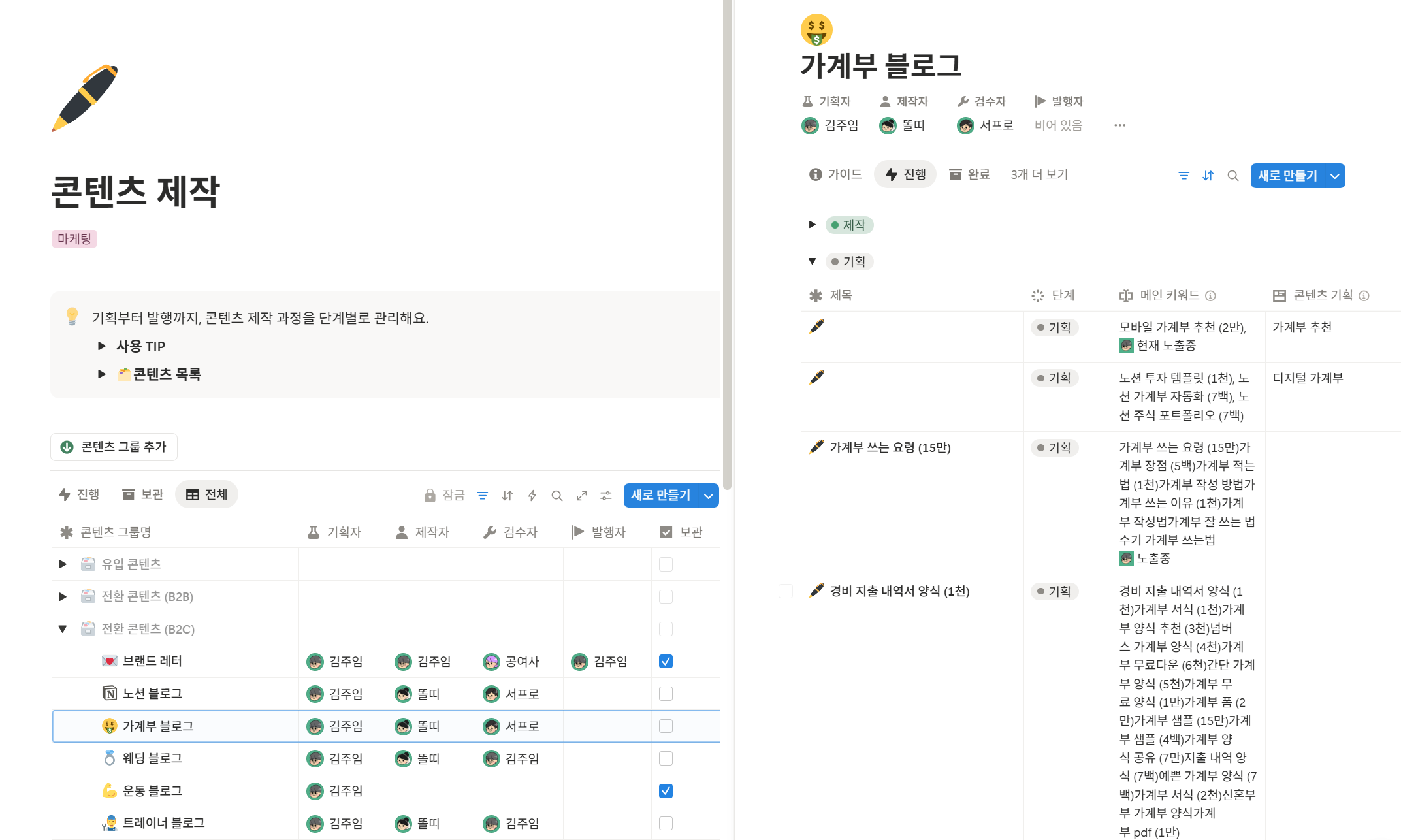Open view settings sliders icon
1401x840 pixels.
pyautogui.click(x=606, y=496)
